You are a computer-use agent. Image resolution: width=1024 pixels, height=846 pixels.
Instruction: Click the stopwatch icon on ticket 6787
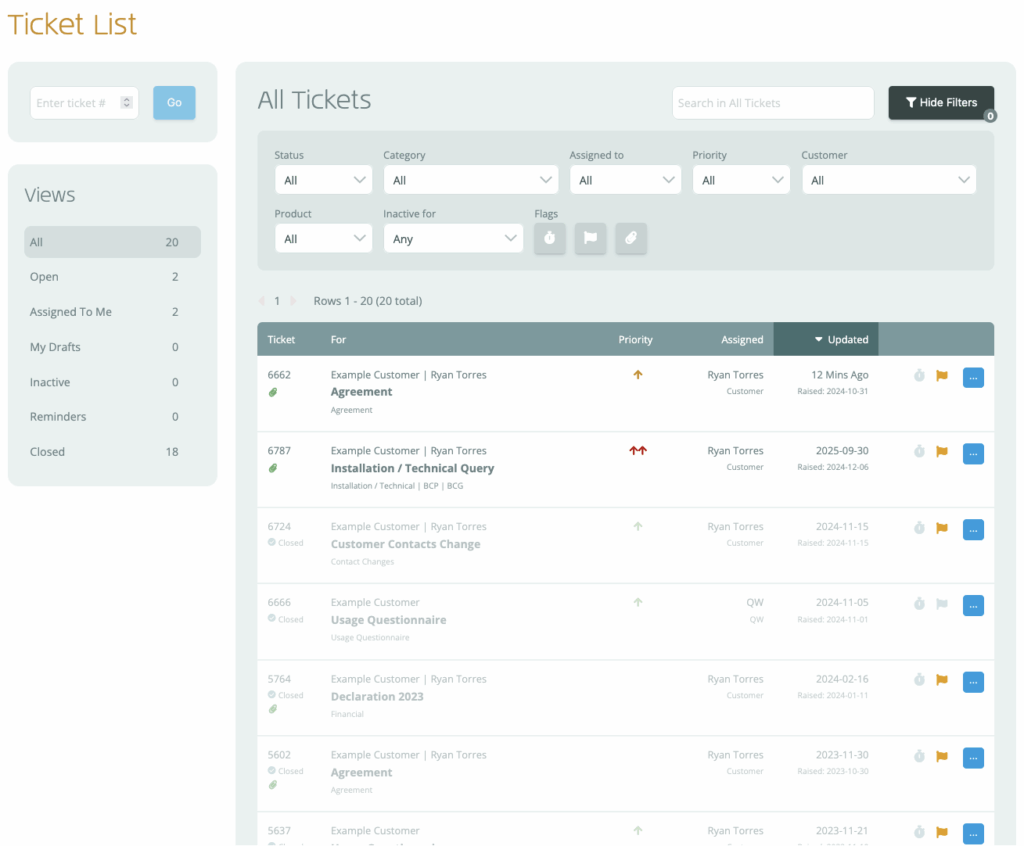(x=919, y=452)
